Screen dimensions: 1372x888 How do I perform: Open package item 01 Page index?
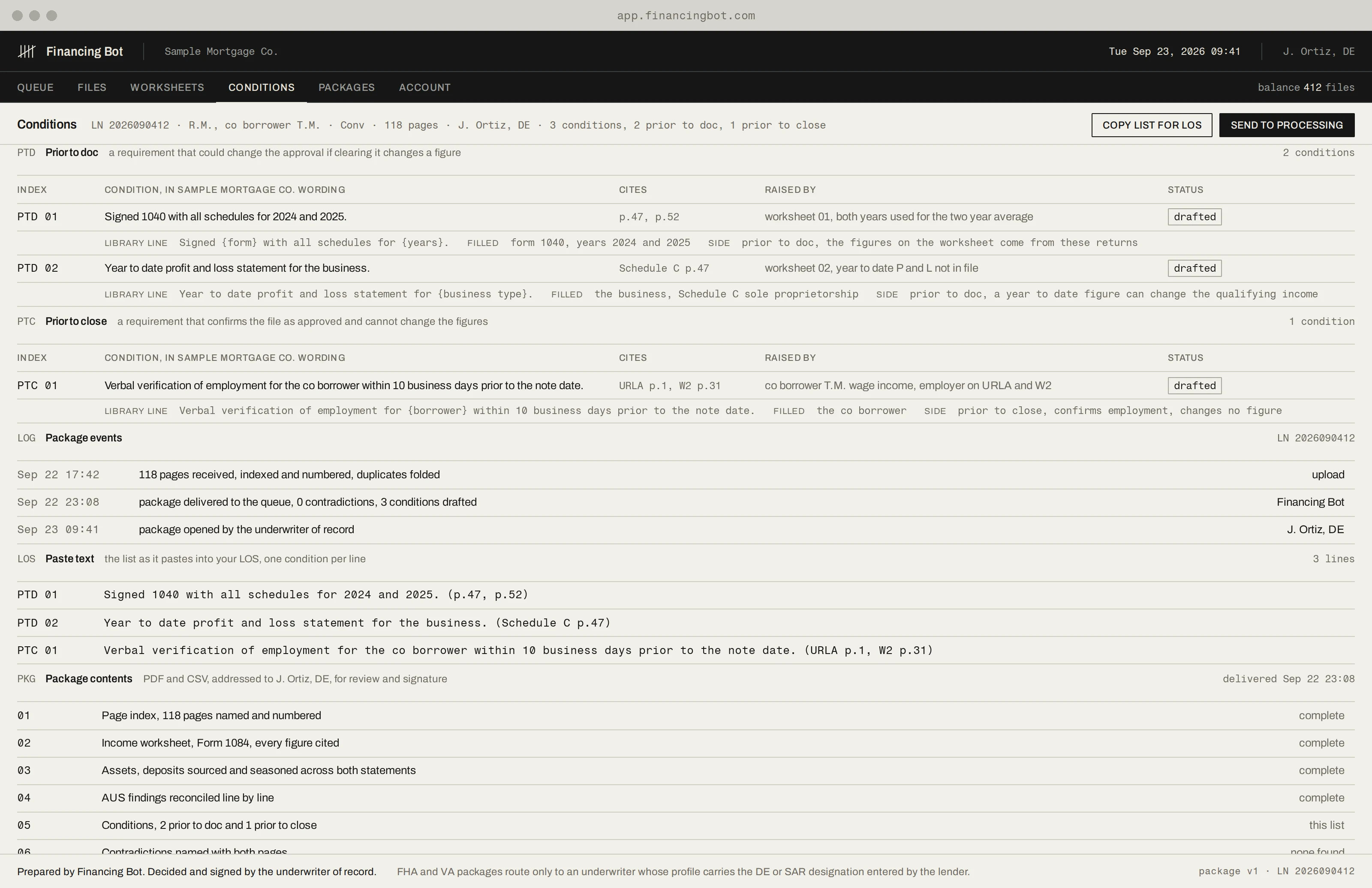click(x=686, y=716)
